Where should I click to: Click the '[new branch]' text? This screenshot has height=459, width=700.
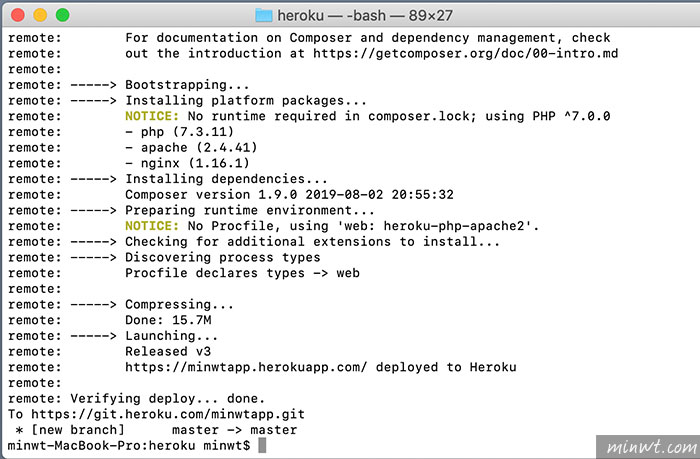[78, 430]
